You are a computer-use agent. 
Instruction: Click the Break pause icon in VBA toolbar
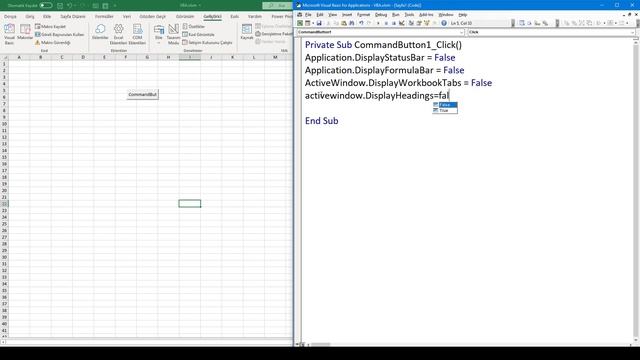pyautogui.click(x=386, y=23)
